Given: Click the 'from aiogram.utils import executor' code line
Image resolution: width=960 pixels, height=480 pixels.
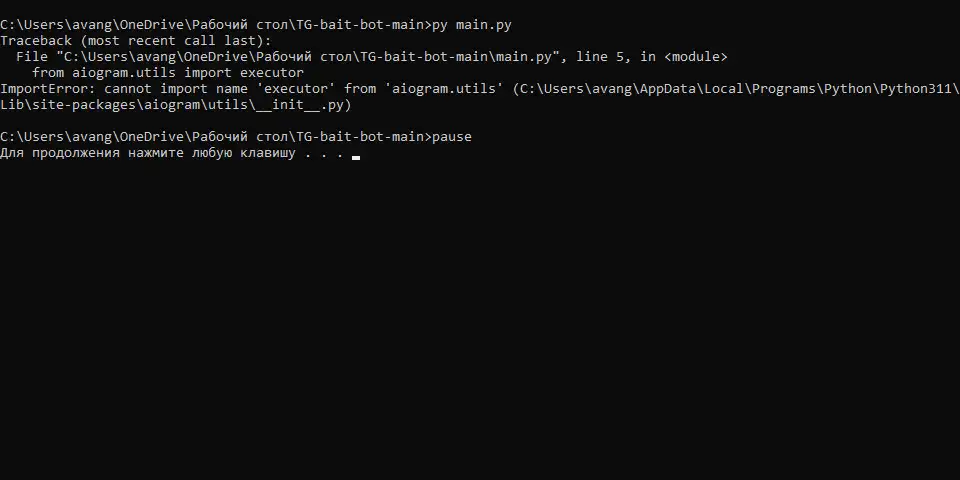Looking at the screenshot, I should coord(168,73).
